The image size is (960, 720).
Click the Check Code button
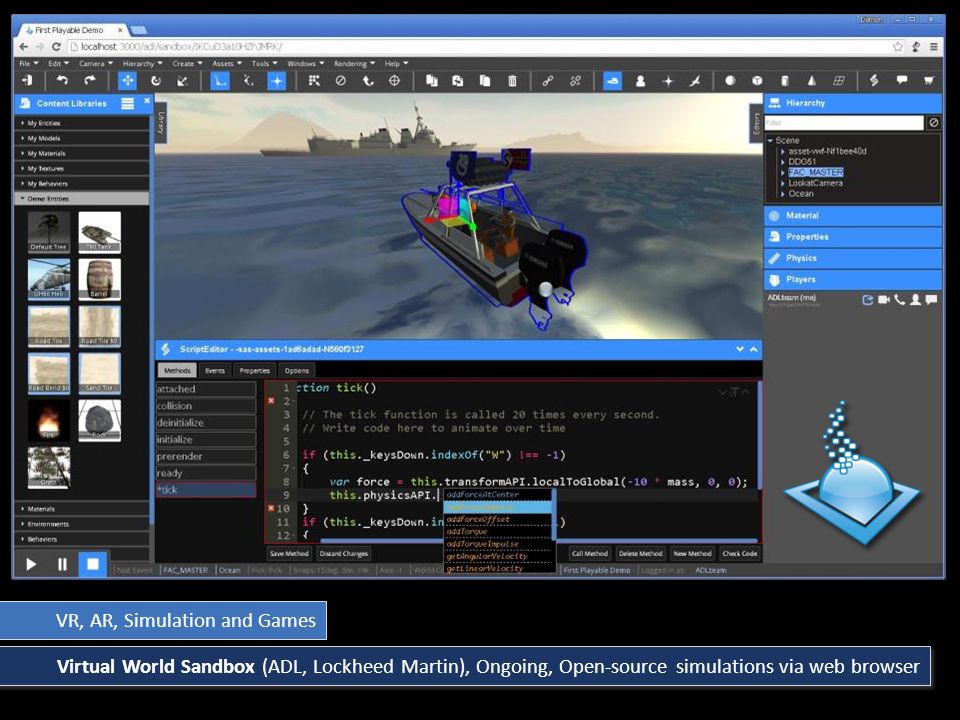pyautogui.click(x=740, y=553)
